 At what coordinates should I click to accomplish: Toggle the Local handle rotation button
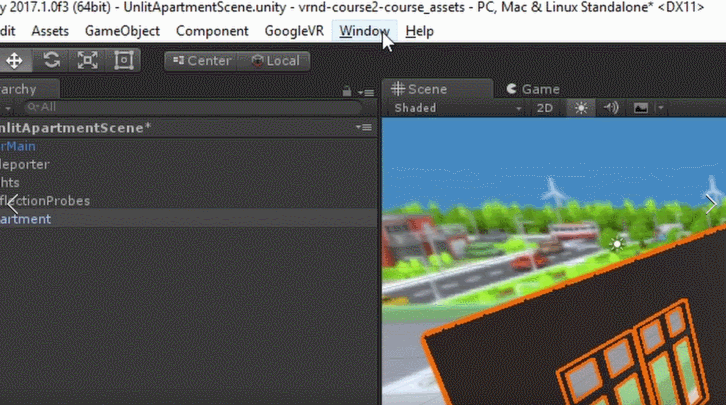pyautogui.click(x=275, y=61)
